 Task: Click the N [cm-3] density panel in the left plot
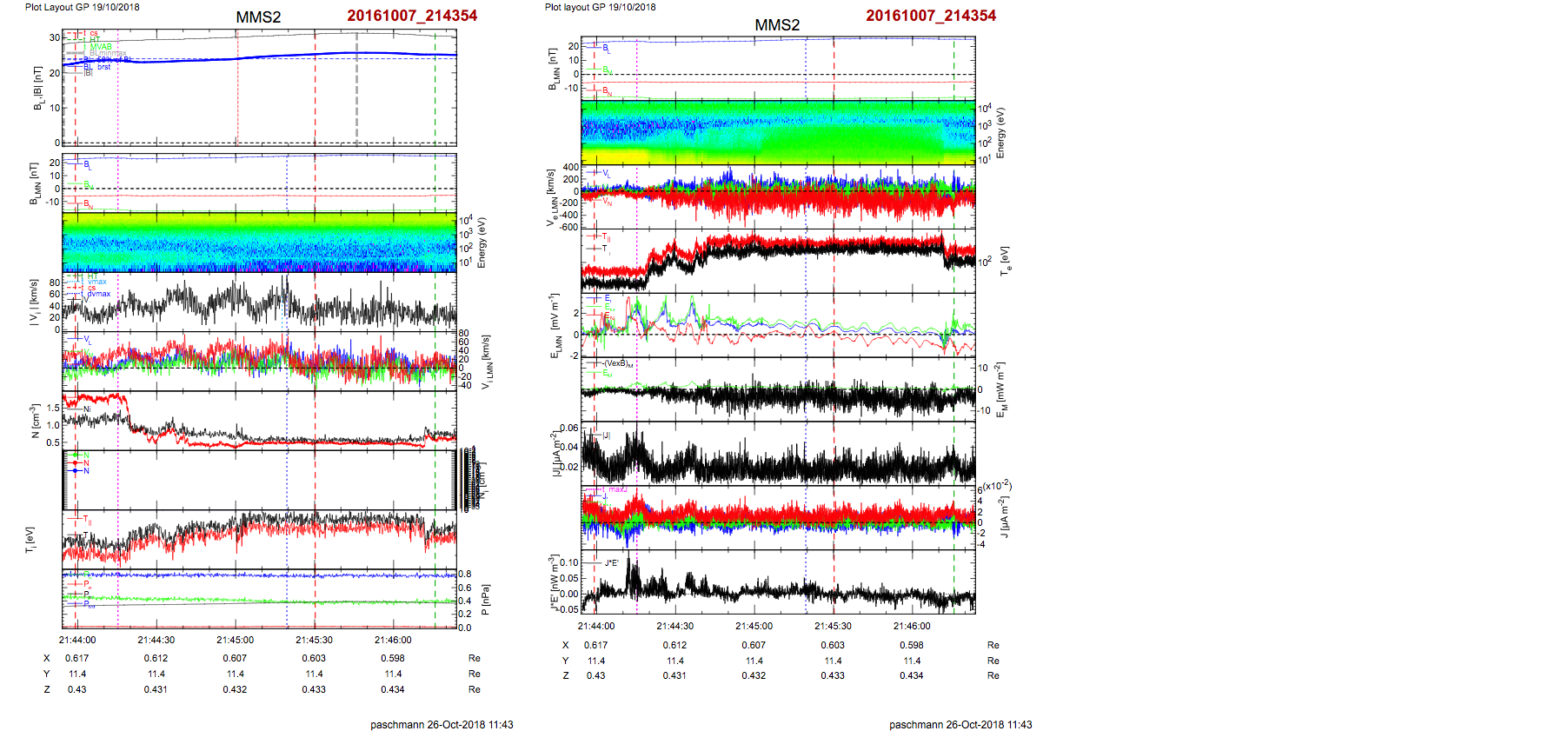259,420
